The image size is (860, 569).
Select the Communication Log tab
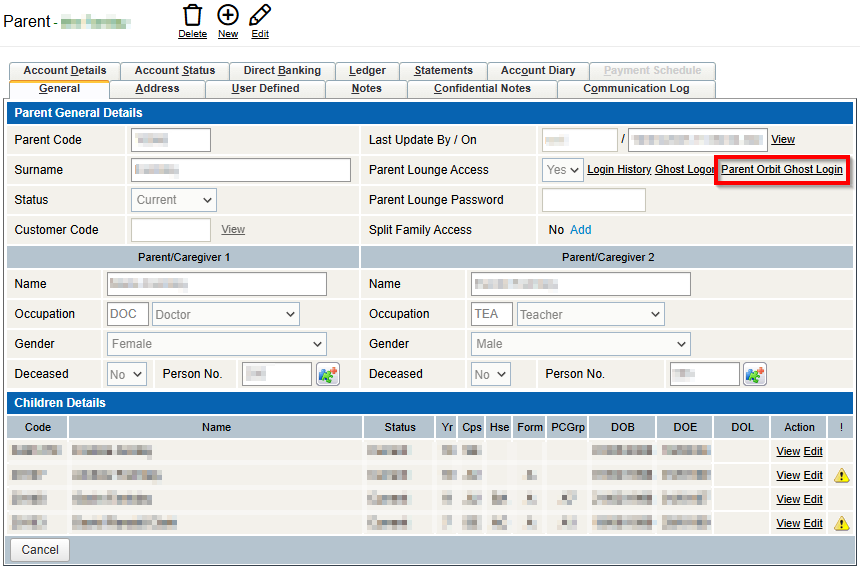636,89
